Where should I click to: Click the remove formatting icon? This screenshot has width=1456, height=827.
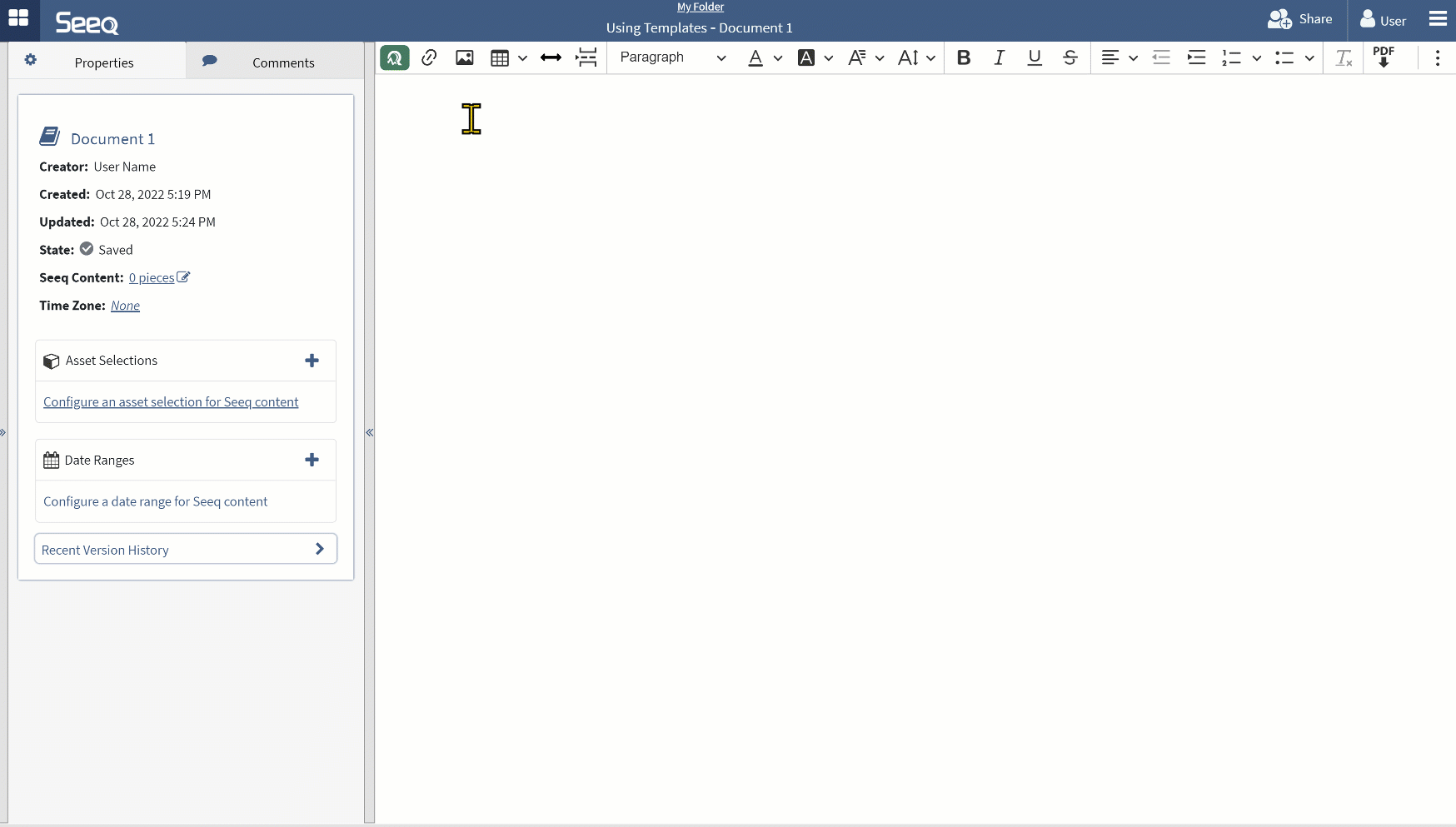point(1344,57)
